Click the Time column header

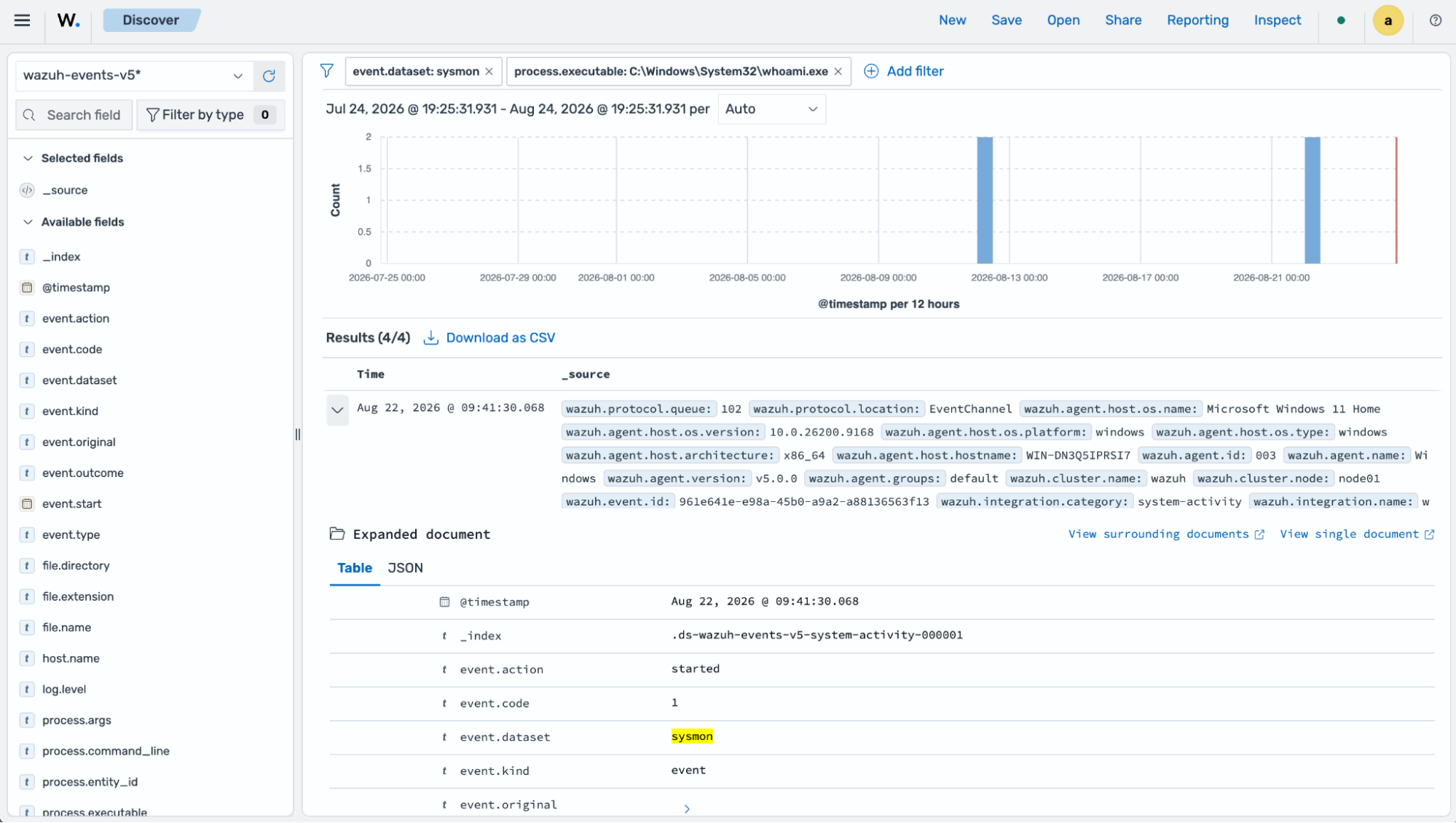pos(370,374)
